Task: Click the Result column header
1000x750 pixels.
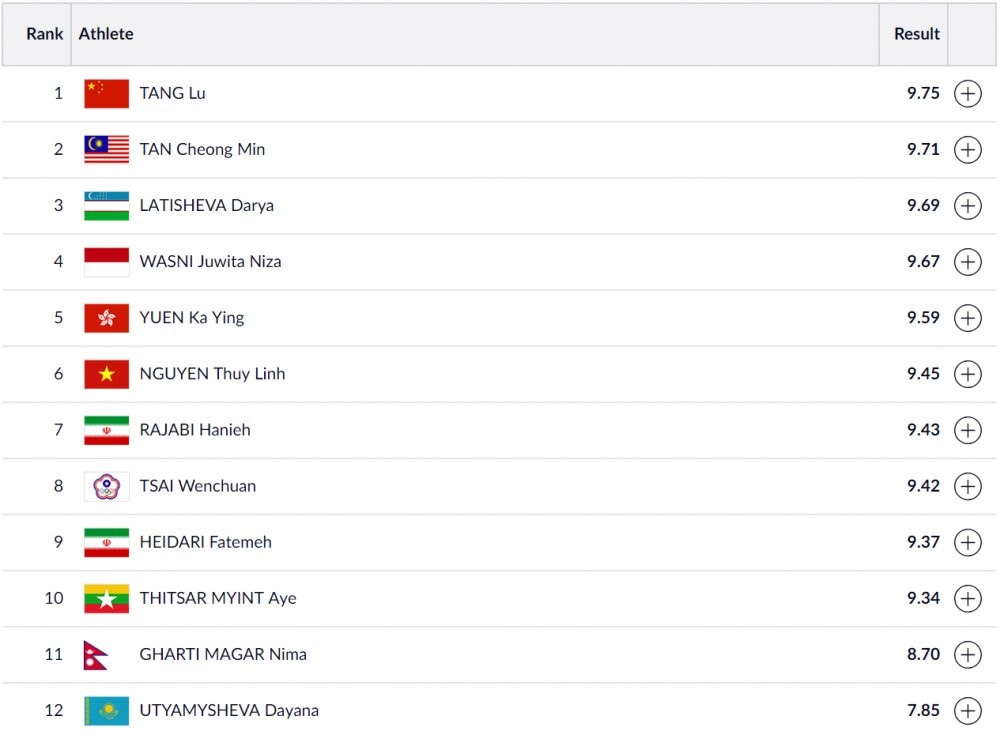Action: click(x=916, y=34)
